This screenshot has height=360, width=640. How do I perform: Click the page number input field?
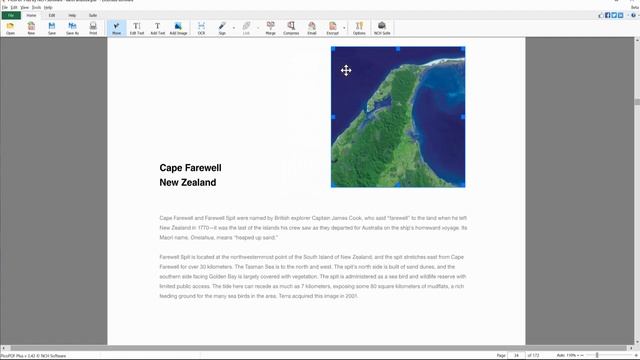click(x=516, y=356)
